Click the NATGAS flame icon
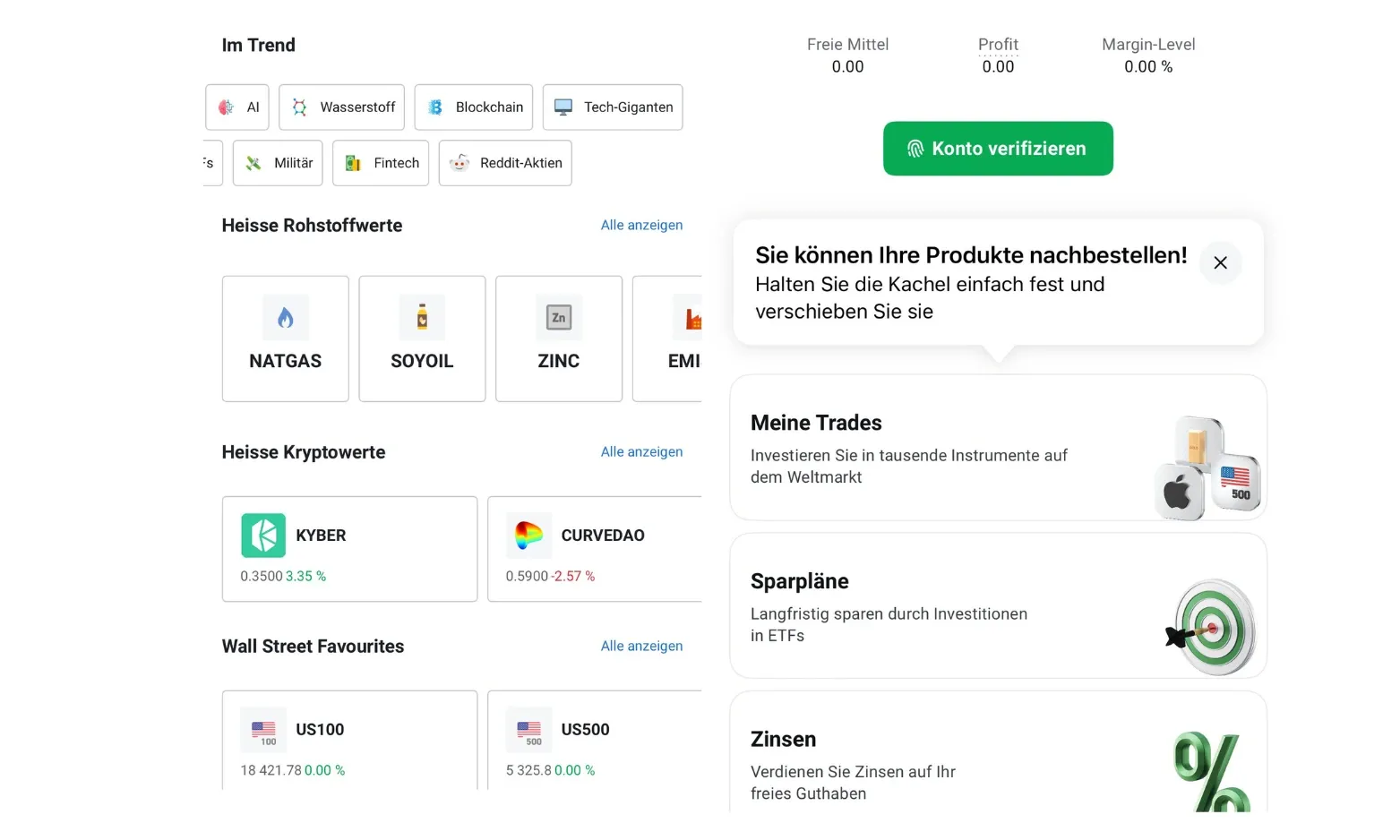Image resolution: width=1400 pixels, height=840 pixels. pos(286,318)
